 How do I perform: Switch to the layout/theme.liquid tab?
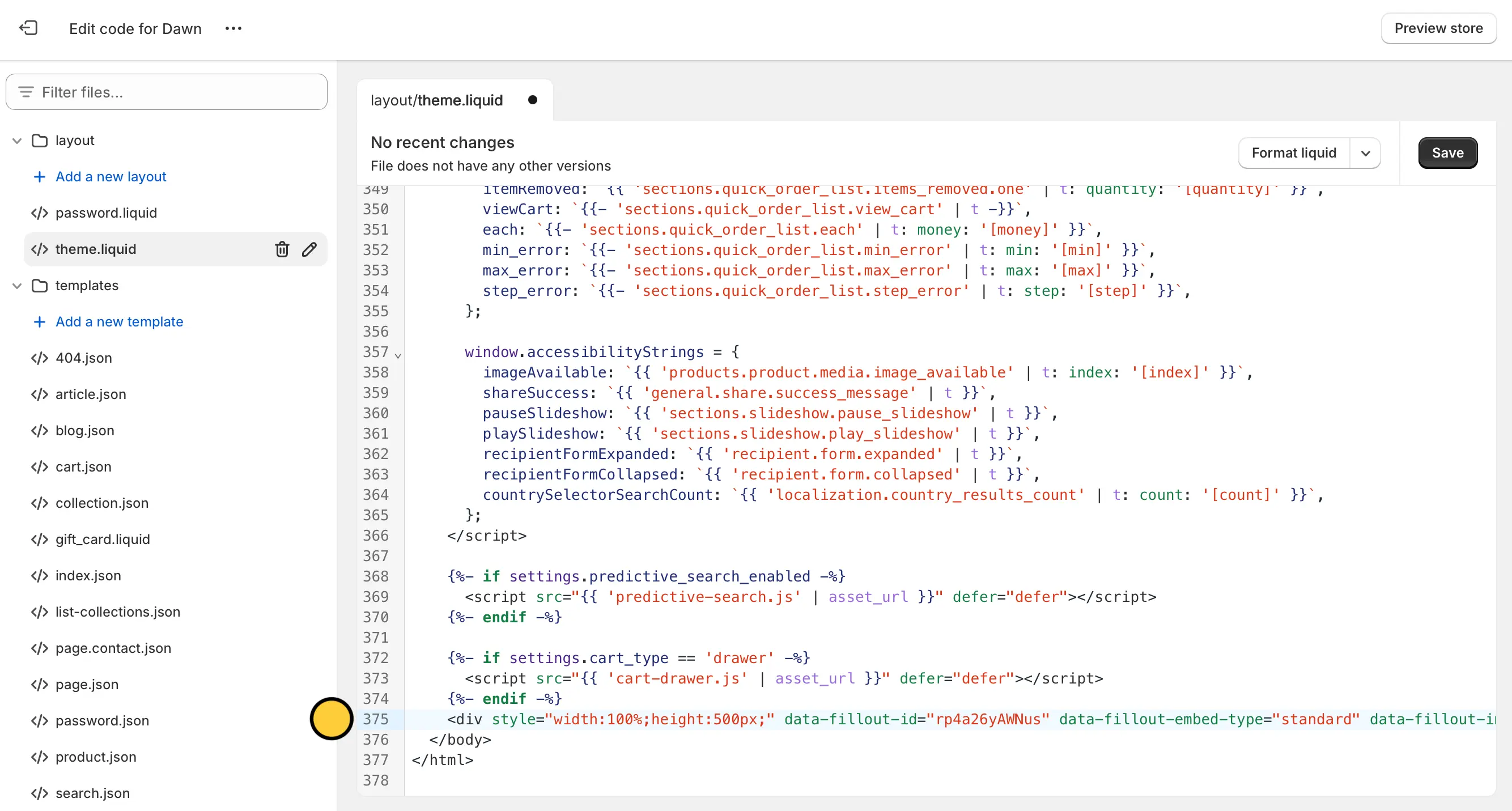(x=436, y=100)
